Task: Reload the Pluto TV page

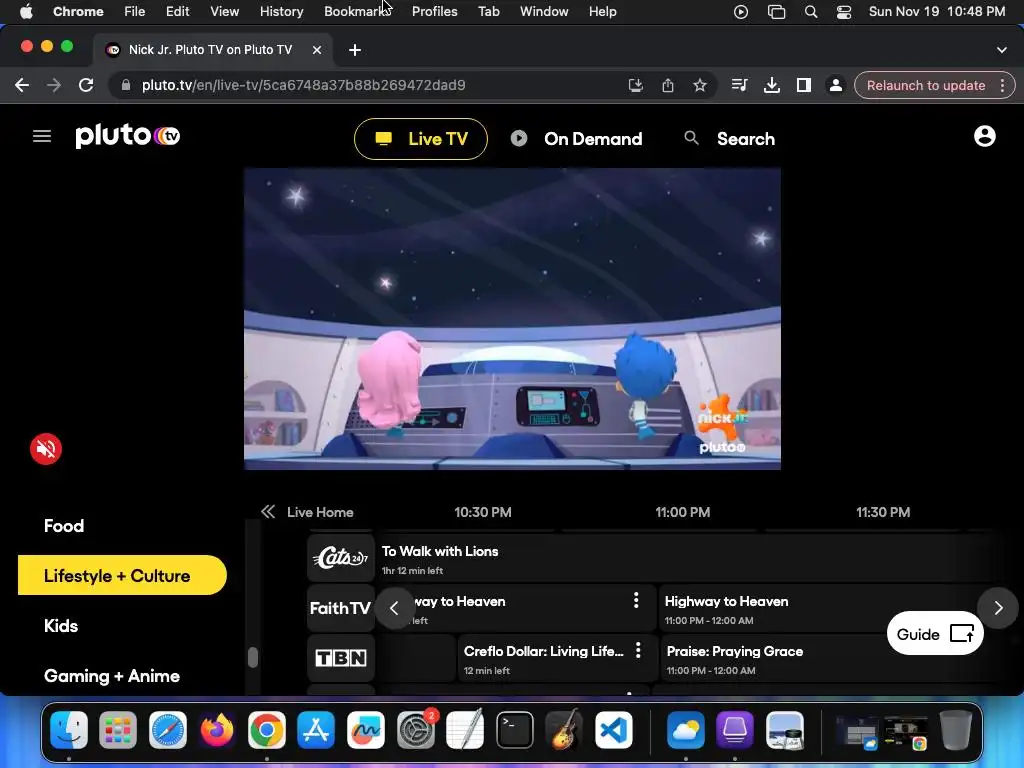Action: click(x=86, y=85)
